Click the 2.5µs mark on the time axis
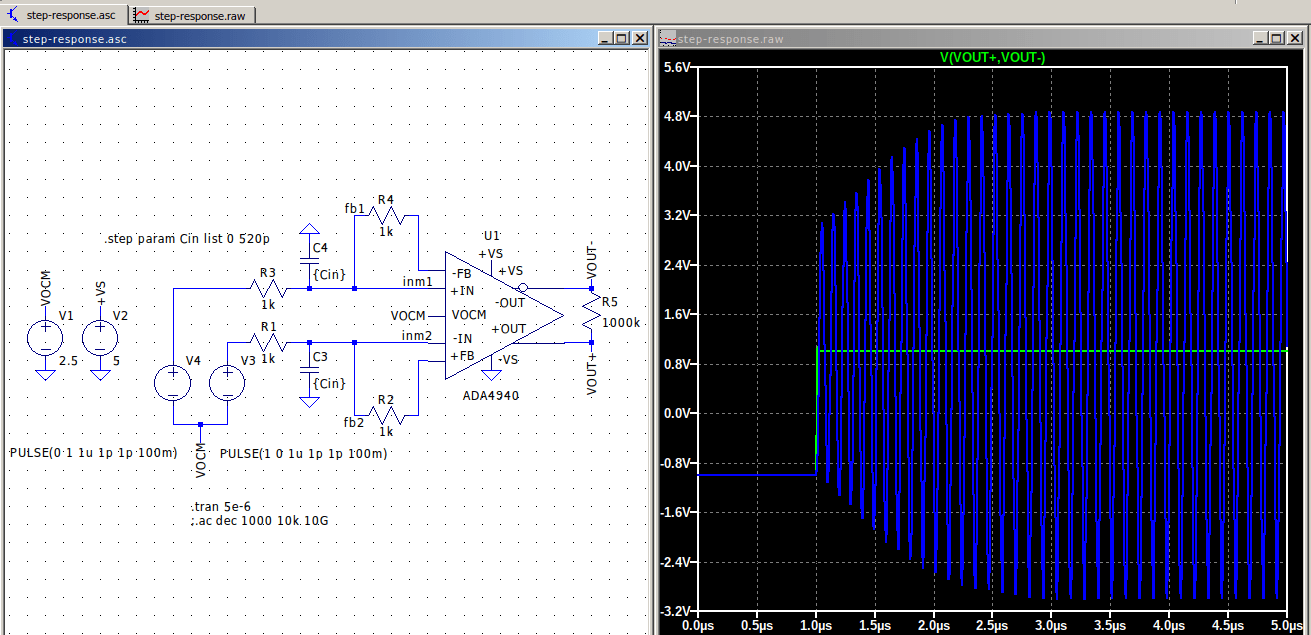The height and width of the screenshot is (635, 1311). [990, 624]
